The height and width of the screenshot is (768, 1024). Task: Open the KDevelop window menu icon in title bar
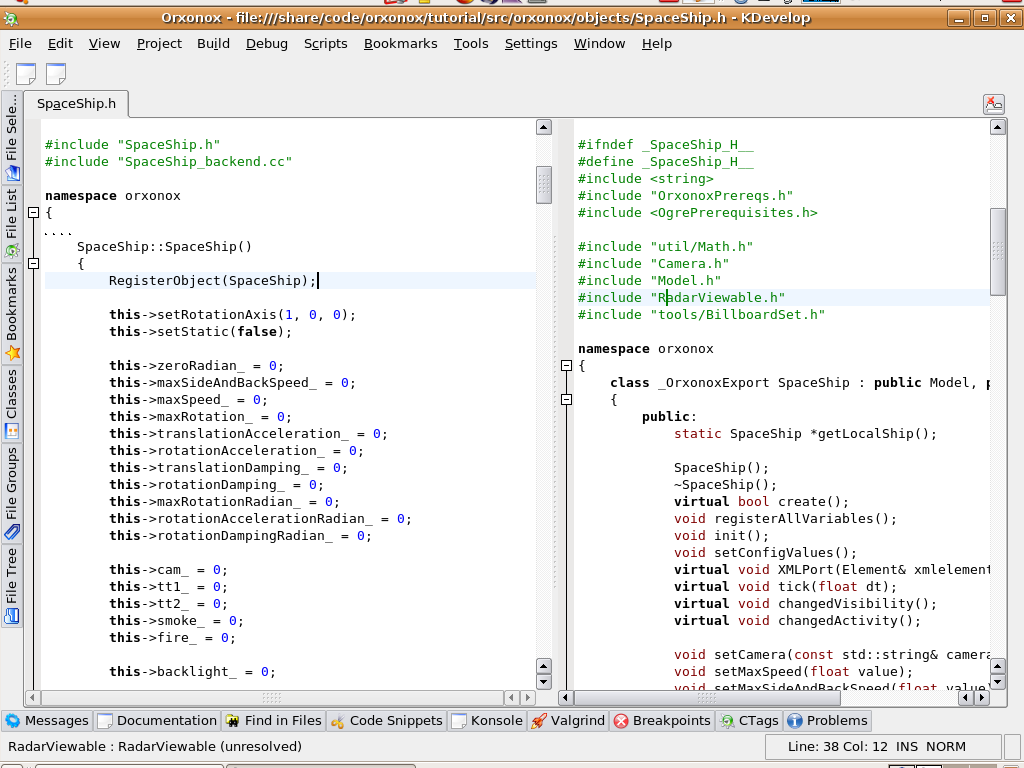(10, 18)
